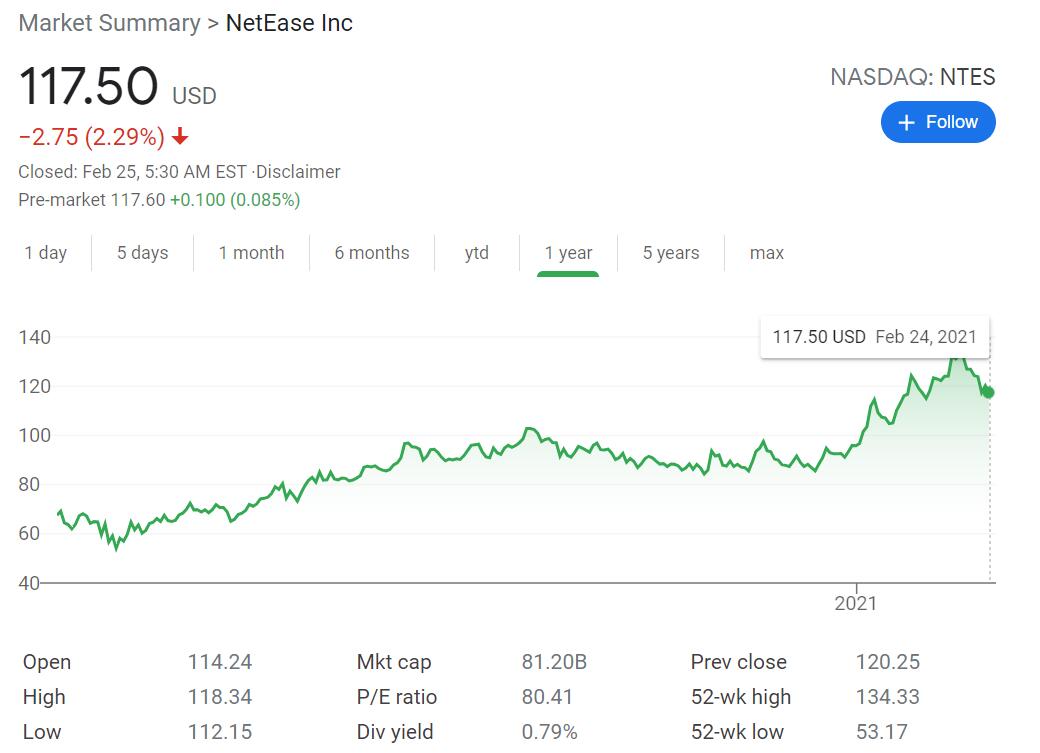The height and width of the screenshot is (753, 1040).
Task: Click the red down arrow price indicator
Action: (x=180, y=137)
